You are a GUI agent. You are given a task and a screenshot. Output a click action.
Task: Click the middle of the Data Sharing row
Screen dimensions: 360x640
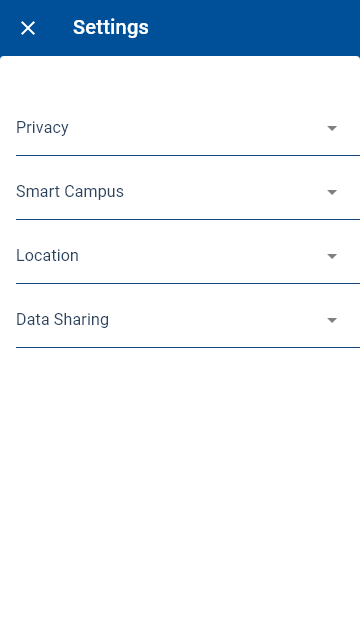click(x=188, y=320)
